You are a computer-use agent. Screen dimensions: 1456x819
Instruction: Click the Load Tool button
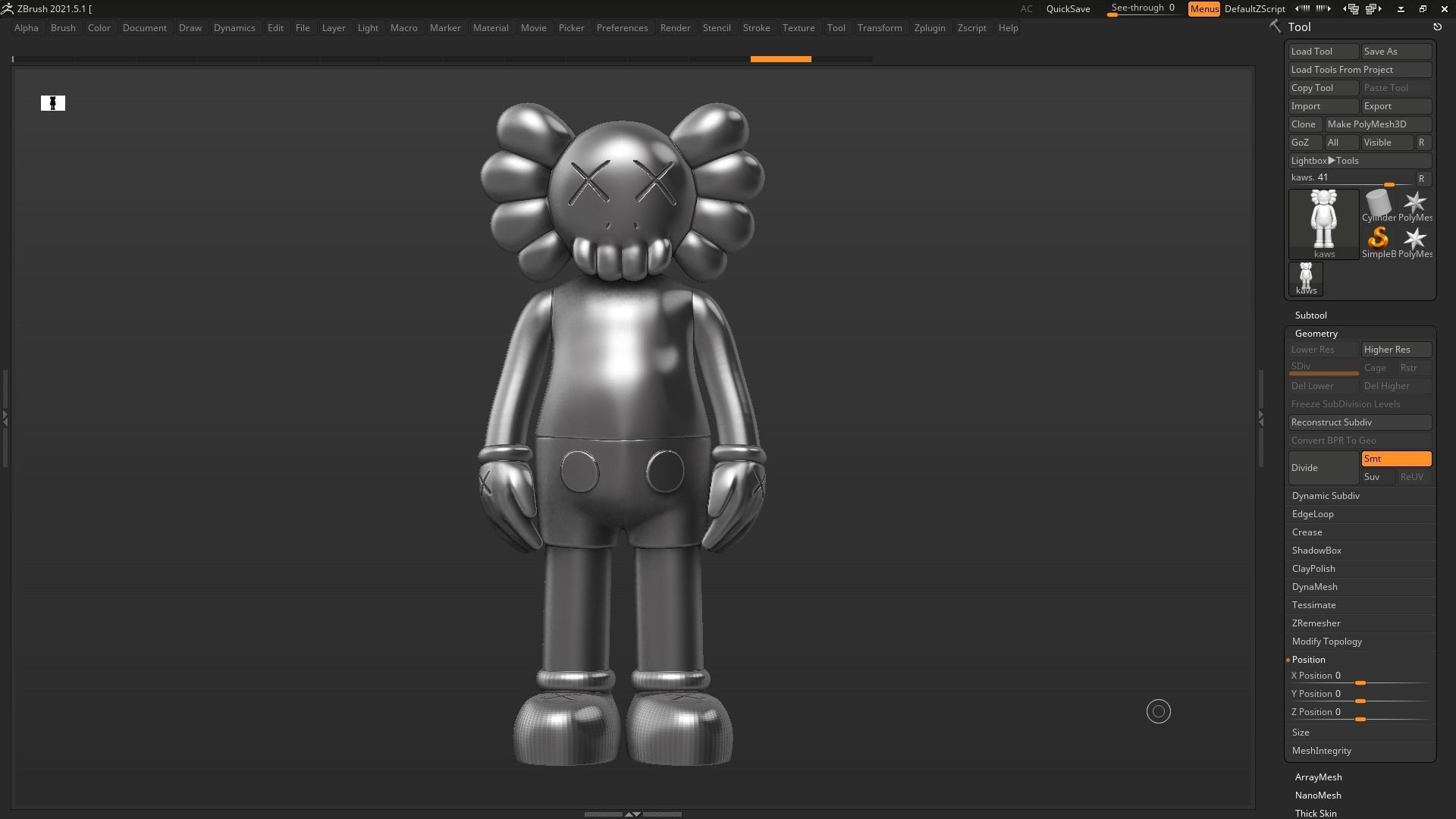(1323, 52)
